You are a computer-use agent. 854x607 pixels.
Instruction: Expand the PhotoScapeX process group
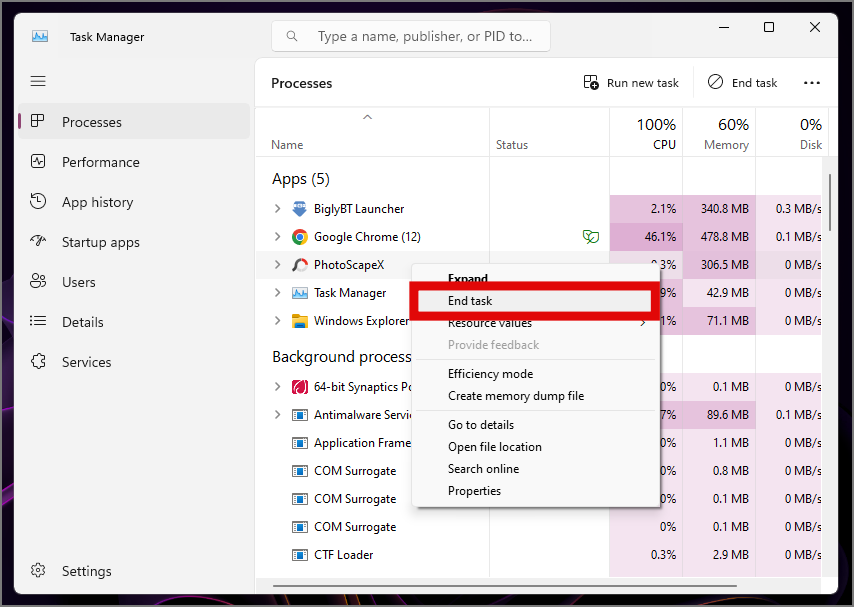pyautogui.click(x=277, y=265)
